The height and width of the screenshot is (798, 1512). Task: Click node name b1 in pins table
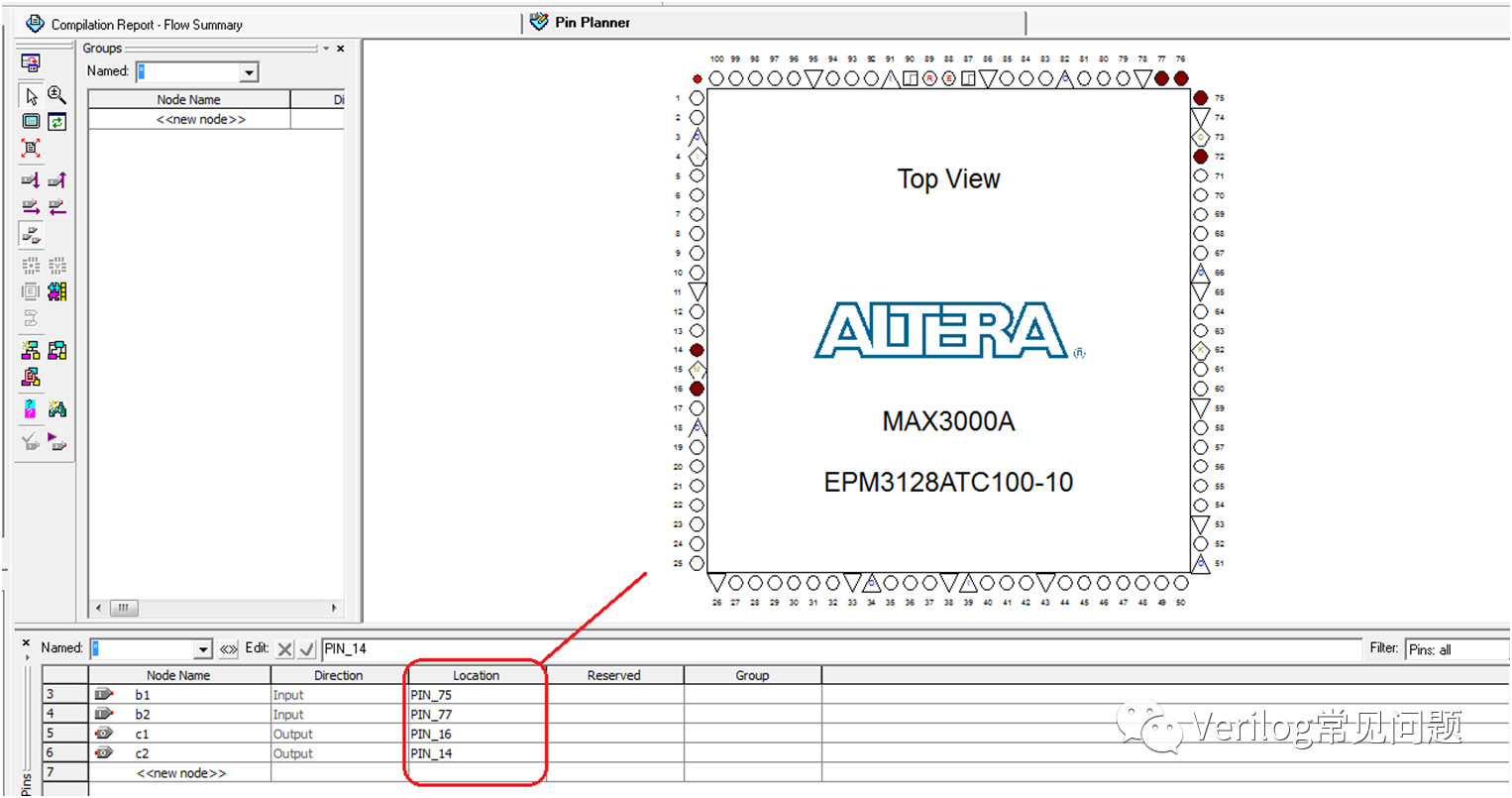pos(143,695)
